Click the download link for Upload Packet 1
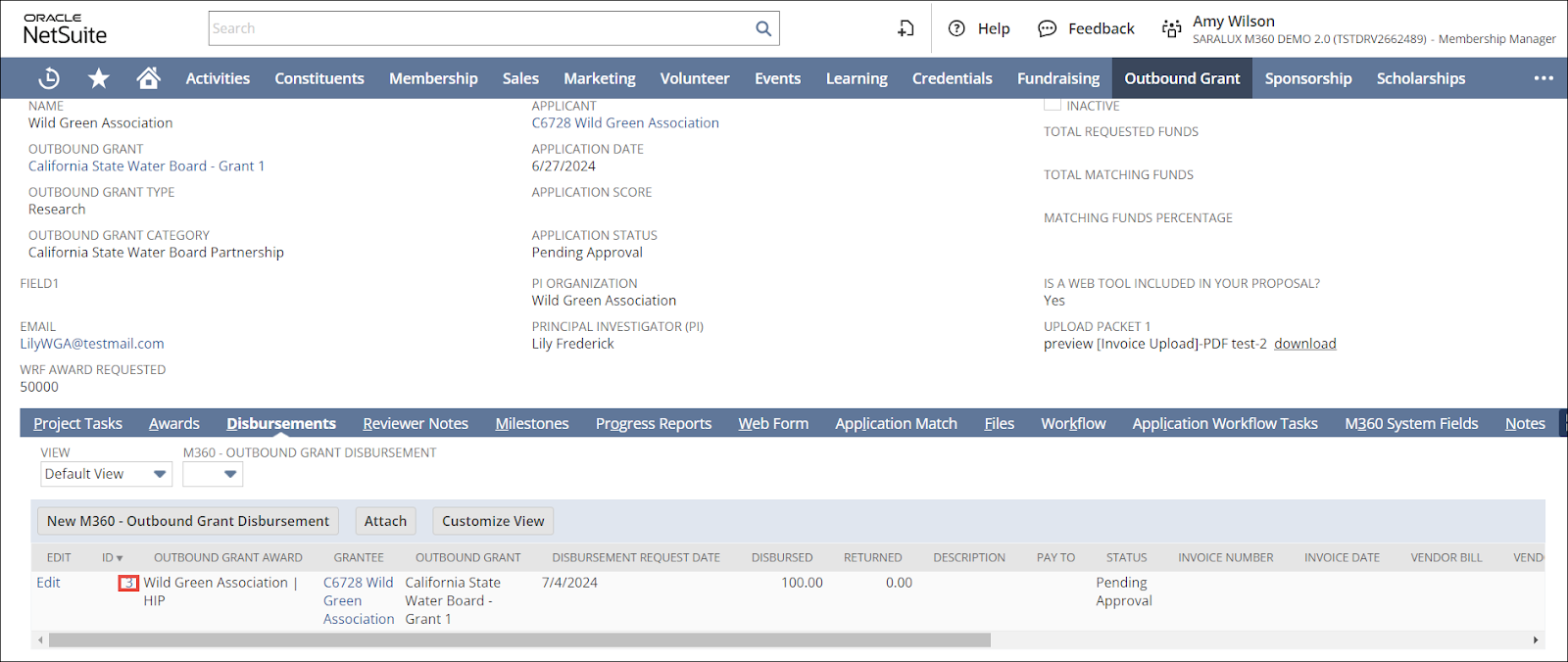Screen dimensions: 1568x662 (x=1304, y=344)
